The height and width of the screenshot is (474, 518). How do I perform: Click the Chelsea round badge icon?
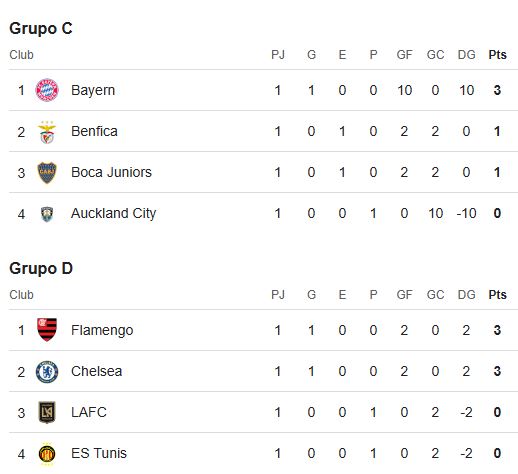[x=47, y=372]
